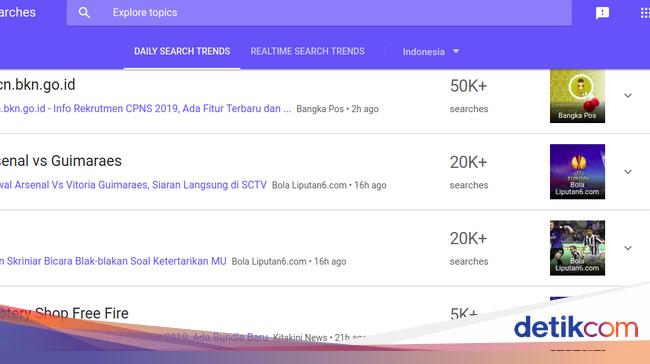
Task: Open the Info Rekrutmen CPNS 2019 article link
Action: pyautogui.click(x=146, y=109)
